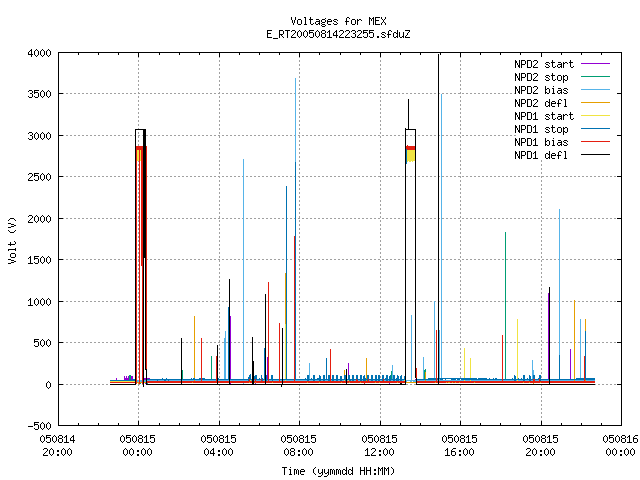Click the 'NPD1 start' legend label
640x480 pixels.
tap(544, 116)
